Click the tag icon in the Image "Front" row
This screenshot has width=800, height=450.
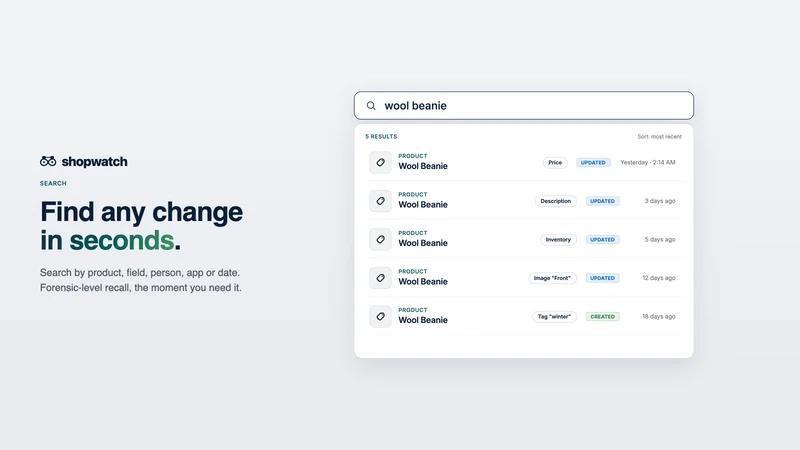click(380, 278)
